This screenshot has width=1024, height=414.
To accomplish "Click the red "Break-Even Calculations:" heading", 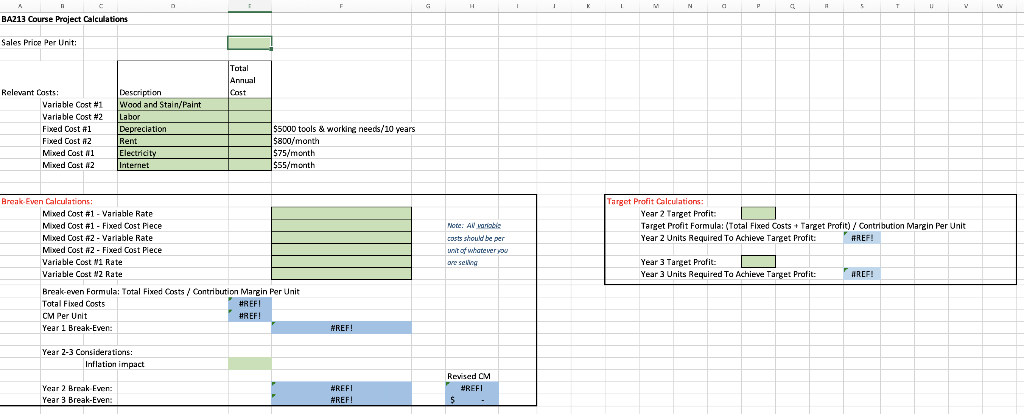I will 47,201.
